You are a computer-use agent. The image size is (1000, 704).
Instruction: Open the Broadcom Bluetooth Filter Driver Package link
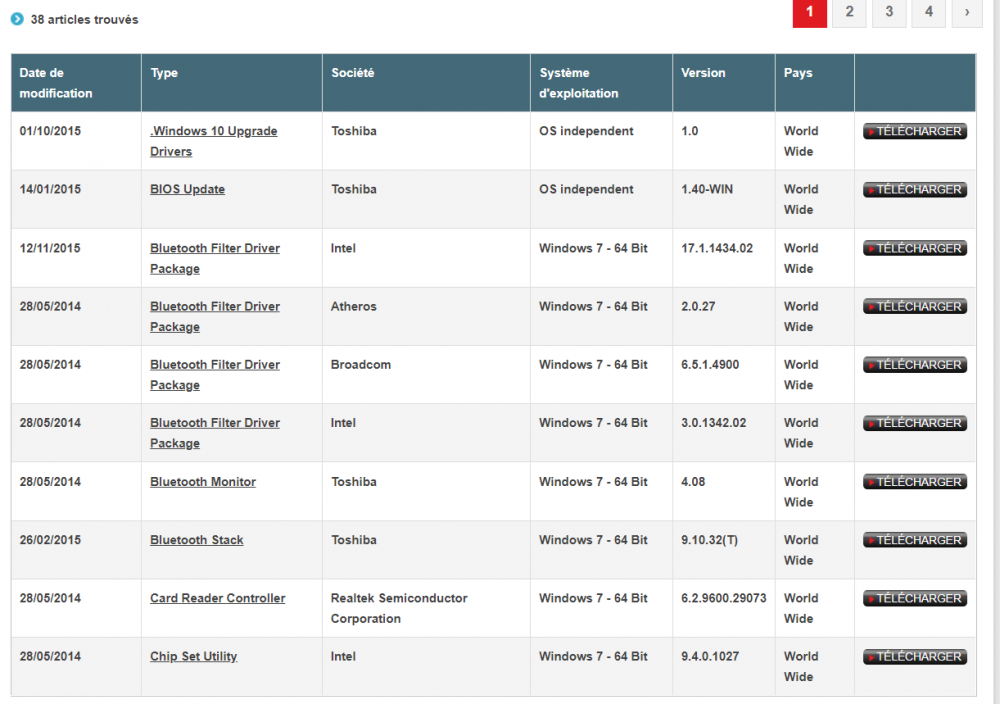click(215, 375)
